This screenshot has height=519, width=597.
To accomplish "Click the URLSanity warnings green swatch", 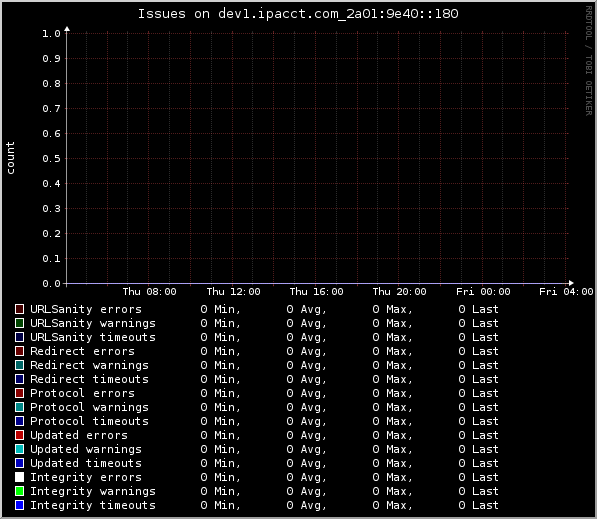I will (x=19, y=323).
